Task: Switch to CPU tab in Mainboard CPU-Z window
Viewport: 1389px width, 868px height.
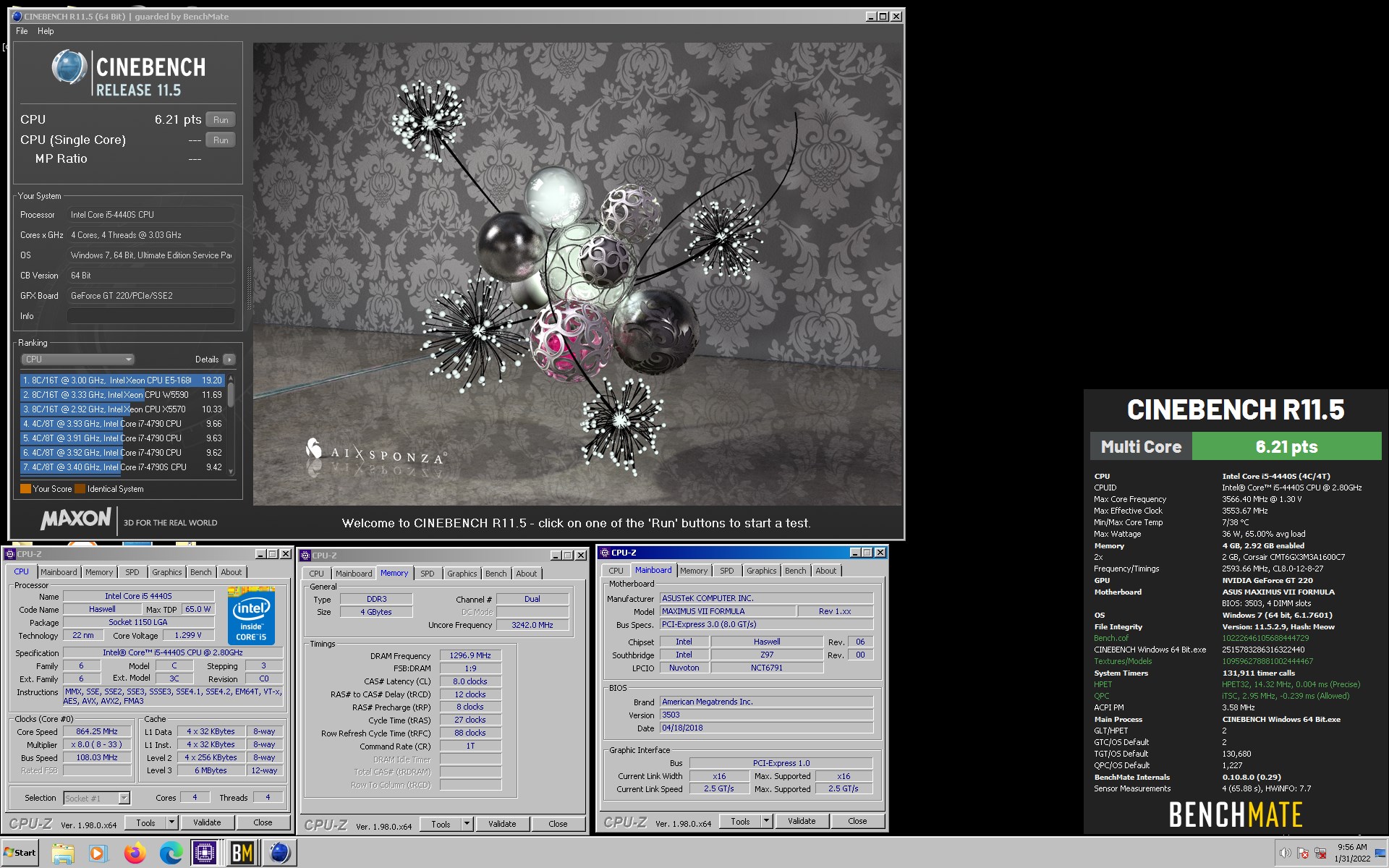Action: [x=616, y=571]
